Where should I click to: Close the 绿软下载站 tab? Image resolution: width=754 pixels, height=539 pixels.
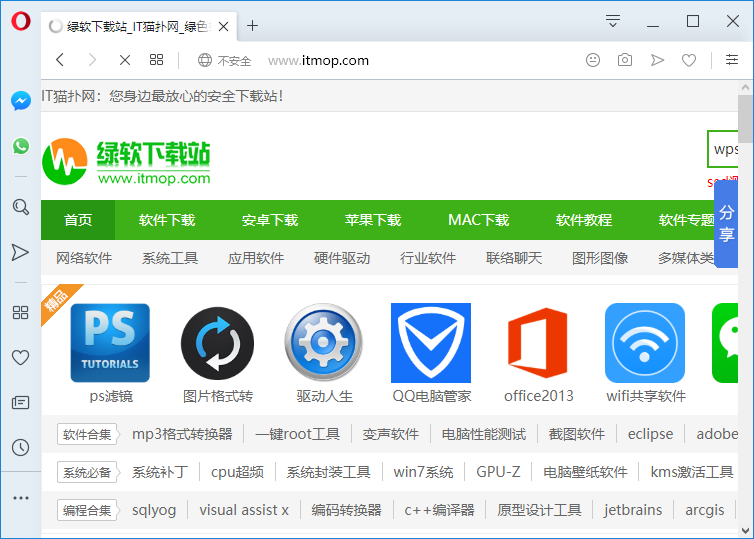(224, 26)
